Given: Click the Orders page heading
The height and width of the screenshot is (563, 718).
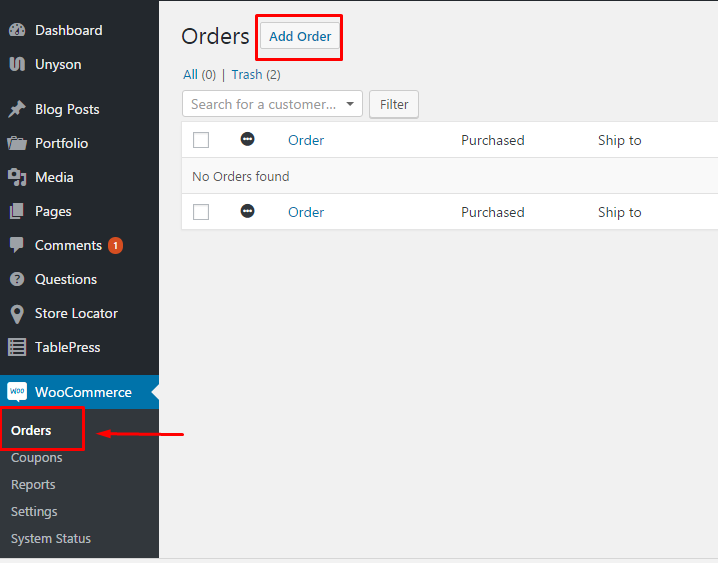Looking at the screenshot, I should [x=215, y=36].
